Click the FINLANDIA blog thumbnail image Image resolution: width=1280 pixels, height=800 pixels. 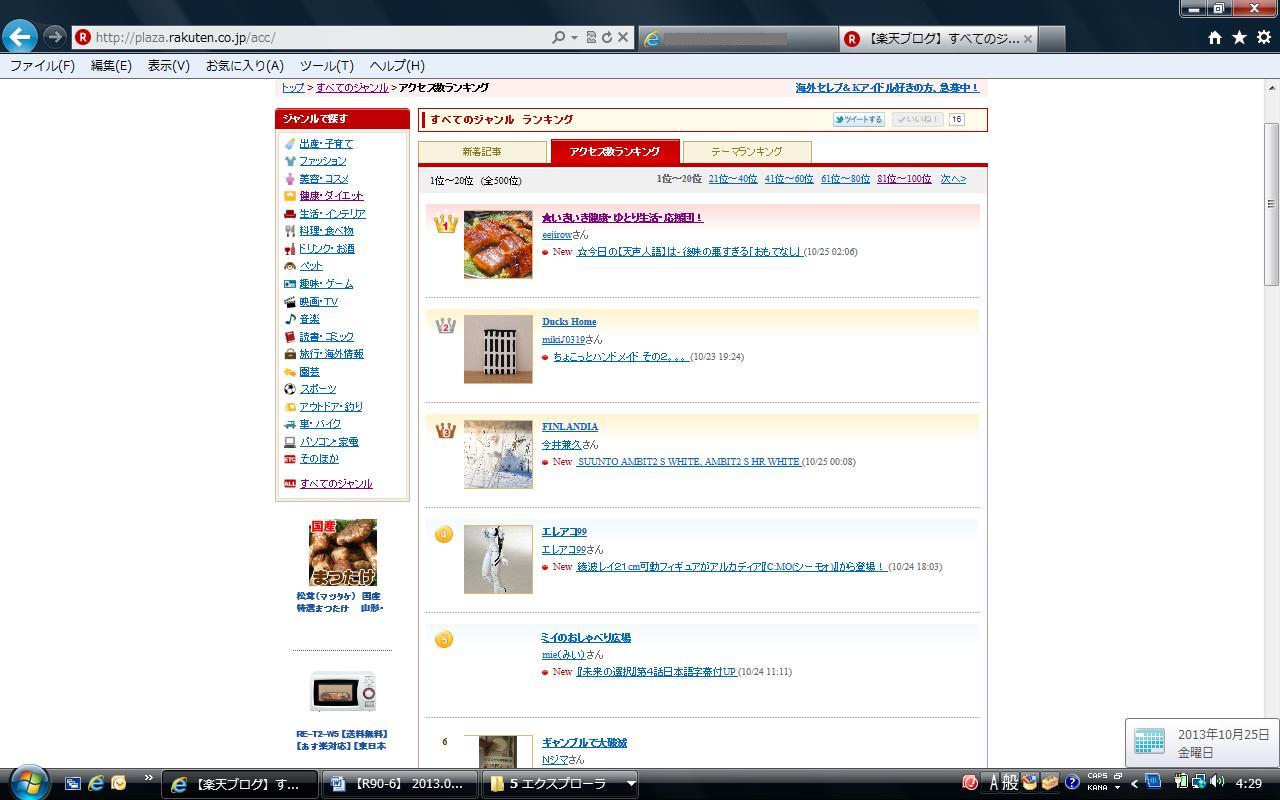pos(498,454)
